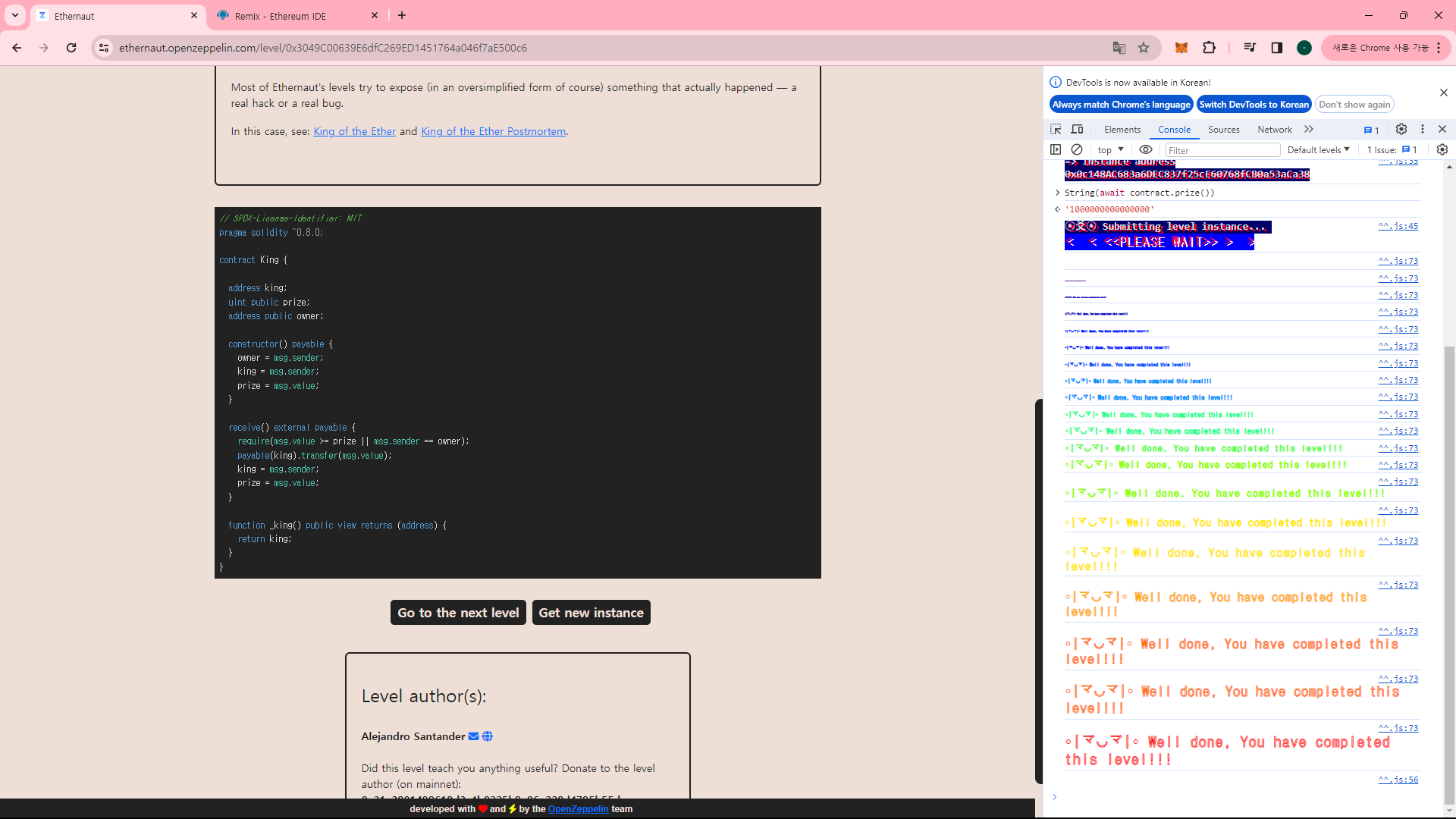Image resolution: width=1456 pixels, height=819 pixels.
Task: Click Don't show again
Action: (1354, 105)
